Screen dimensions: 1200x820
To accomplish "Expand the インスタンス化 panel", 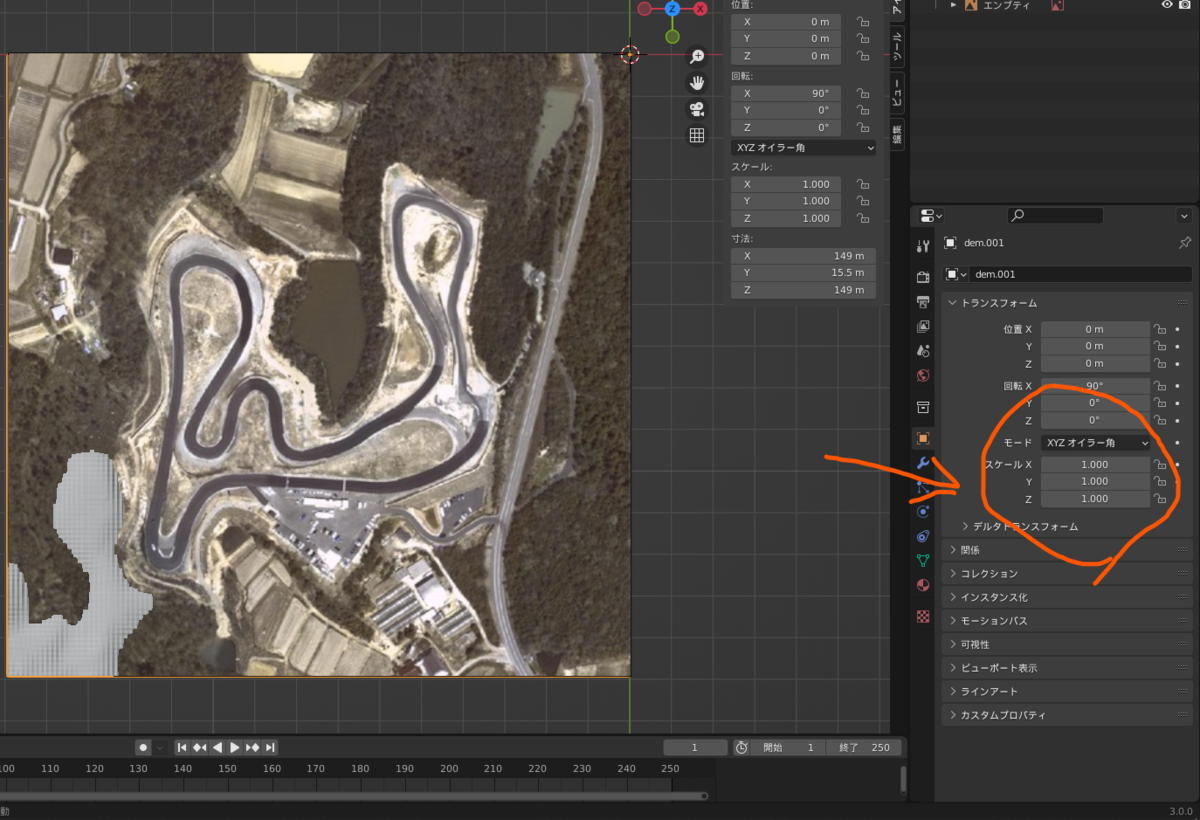I will pyautogui.click(x=952, y=597).
